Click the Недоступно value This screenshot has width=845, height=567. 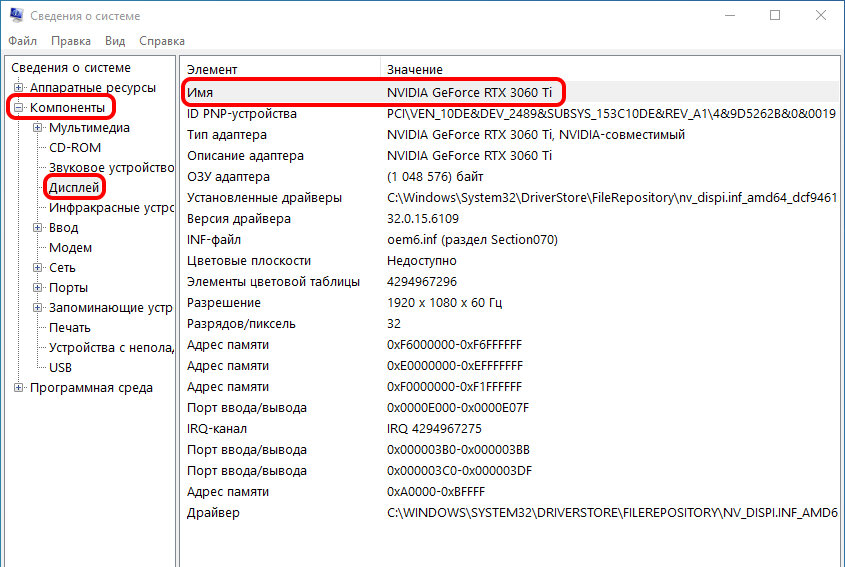[x=421, y=261]
